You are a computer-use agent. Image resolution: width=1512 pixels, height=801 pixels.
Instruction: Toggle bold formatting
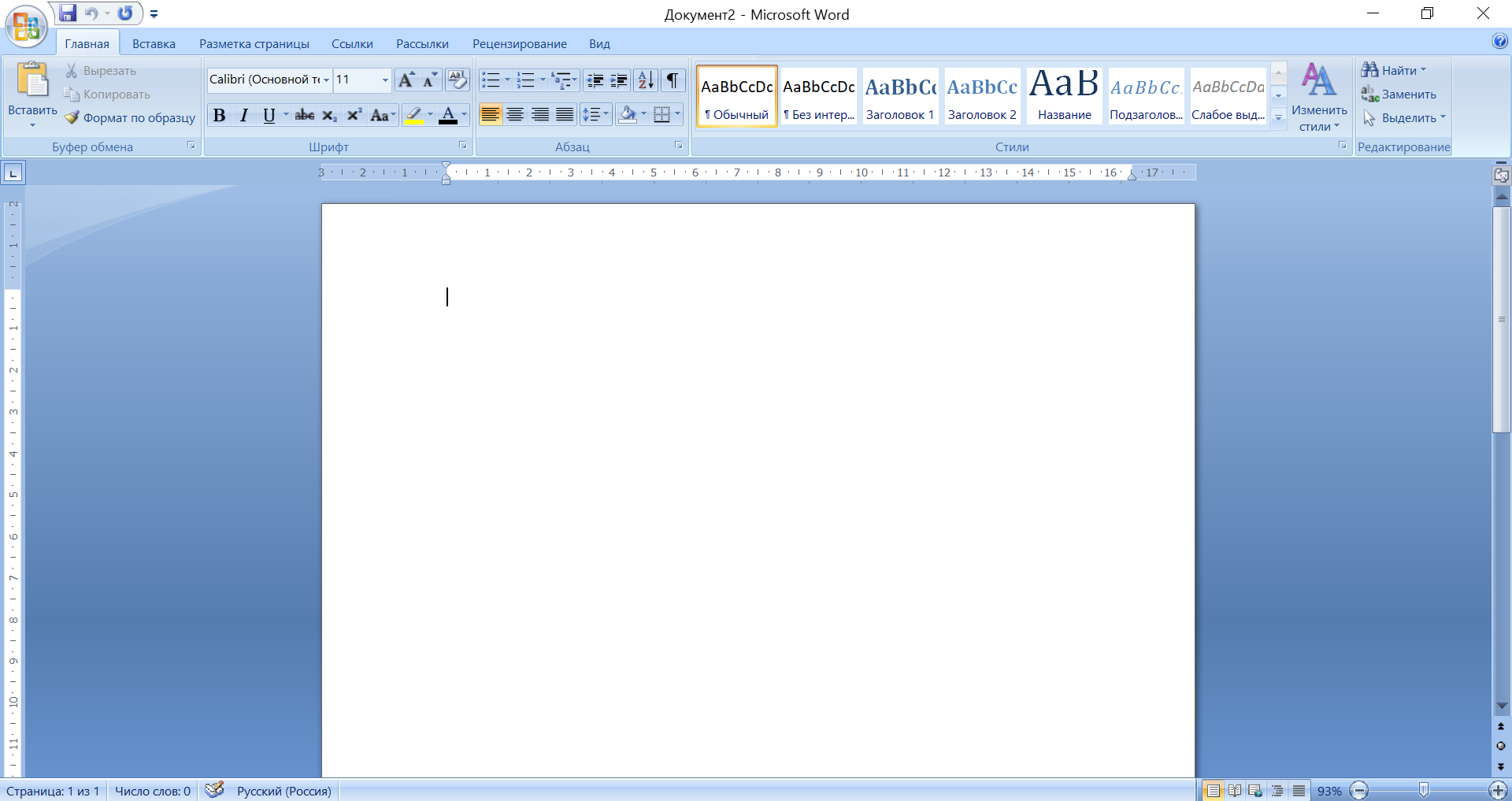(220, 115)
